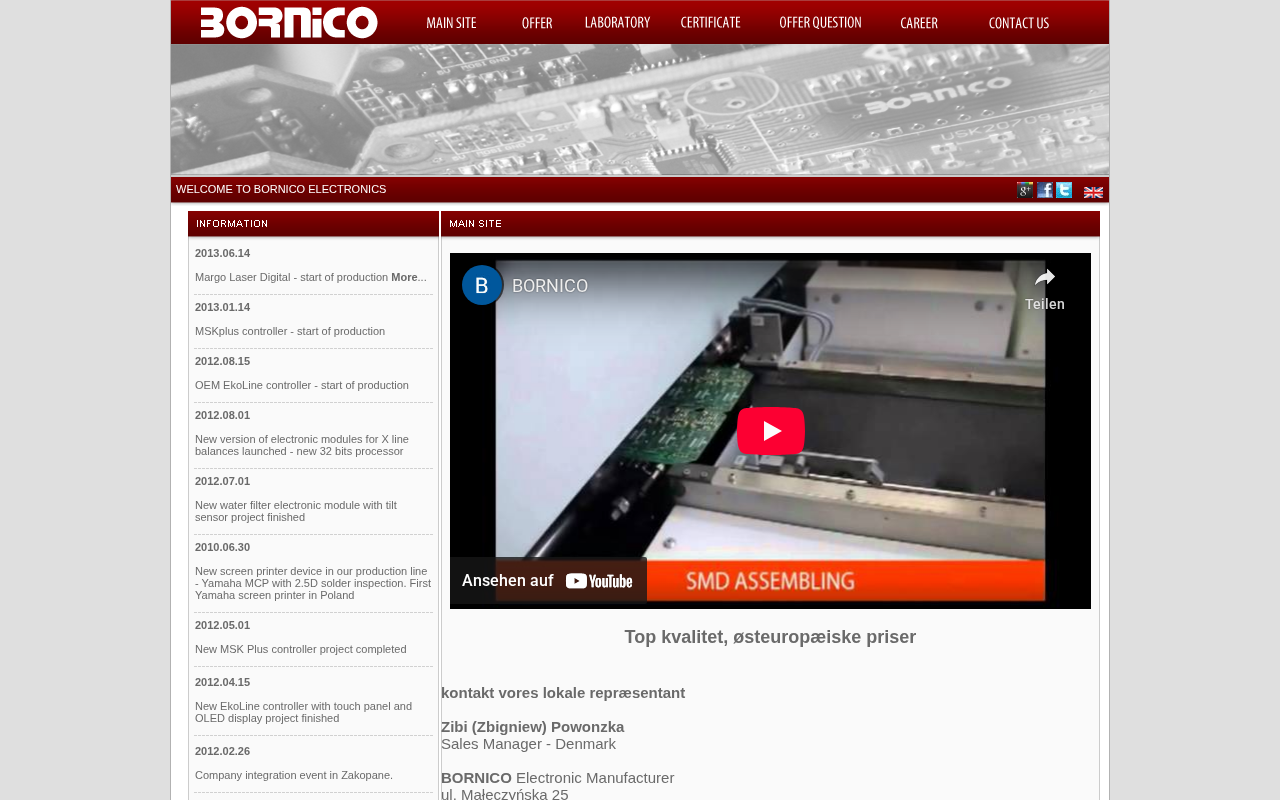Screen dimensions: 1280x800
Task: Click 'kontakt vores lokale repræsentant' text
Action: click(563, 693)
